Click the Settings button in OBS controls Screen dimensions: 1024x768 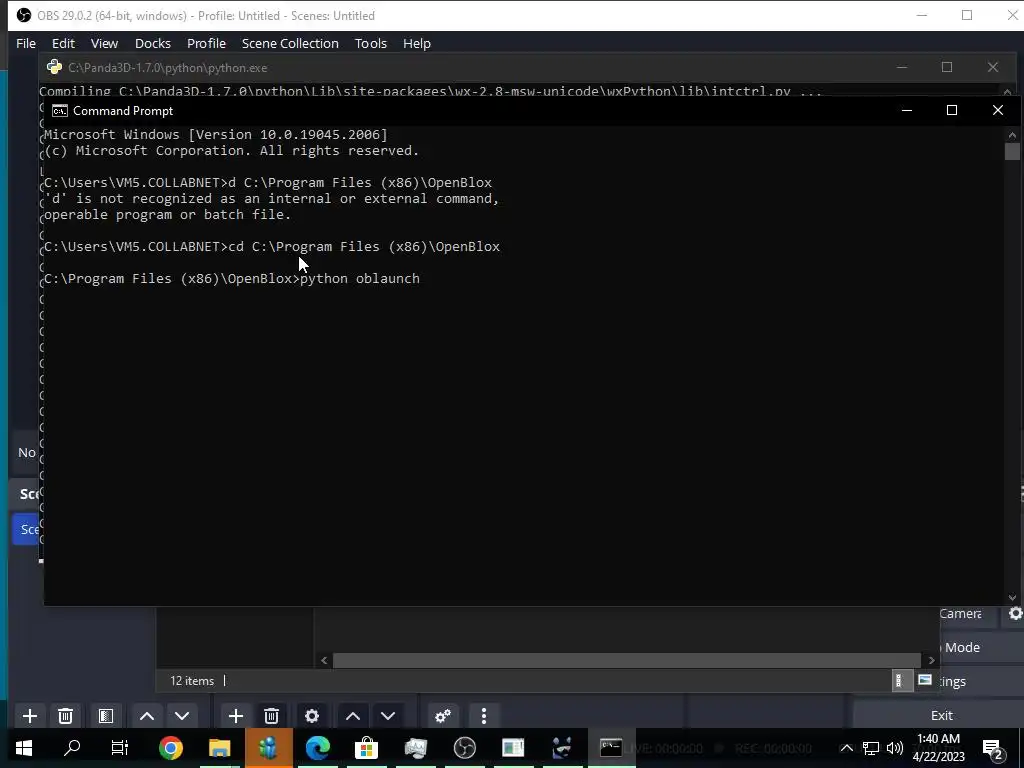(x=982, y=681)
